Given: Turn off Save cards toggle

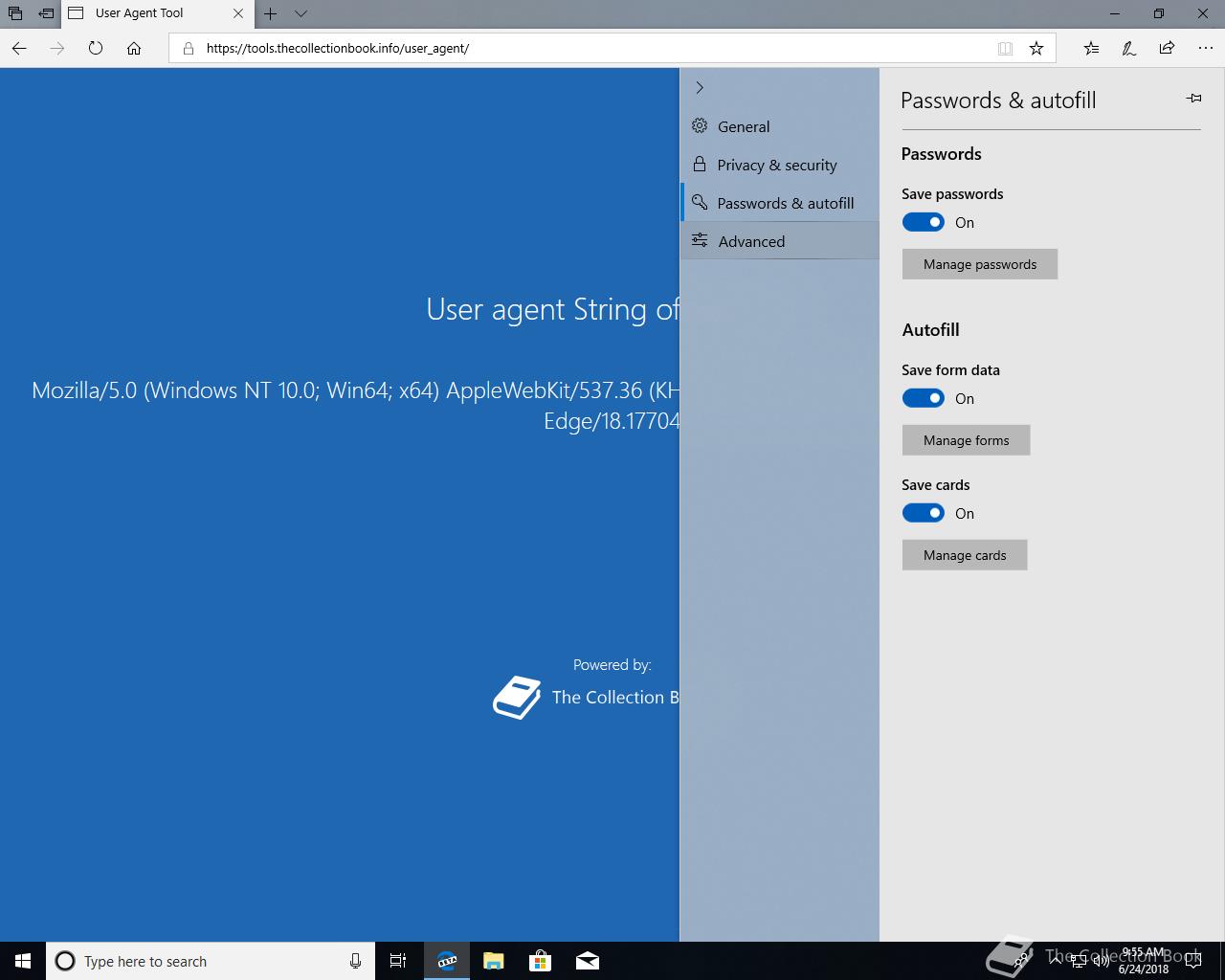Looking at the screenshot, I should point(924,513).
